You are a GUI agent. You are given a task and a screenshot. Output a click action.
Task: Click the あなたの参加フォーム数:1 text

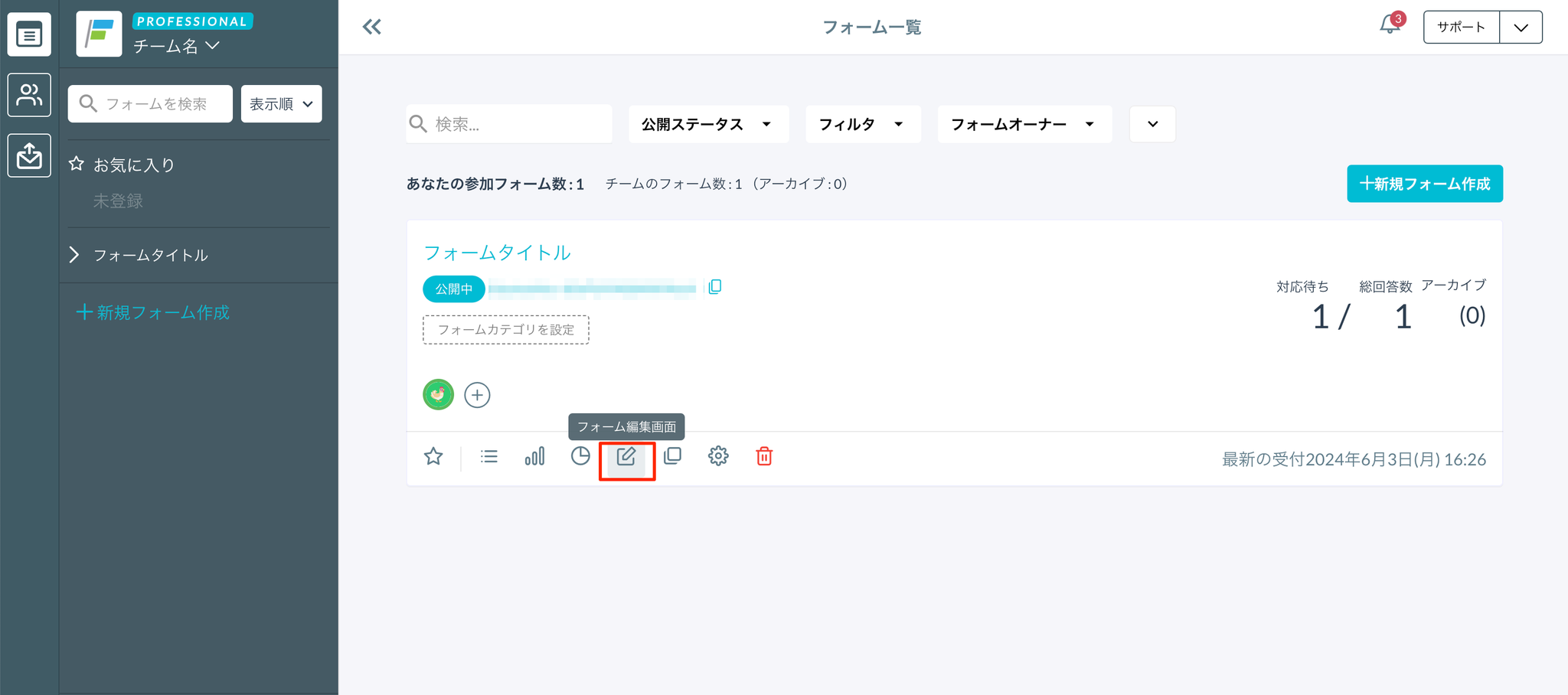[495, 184]
